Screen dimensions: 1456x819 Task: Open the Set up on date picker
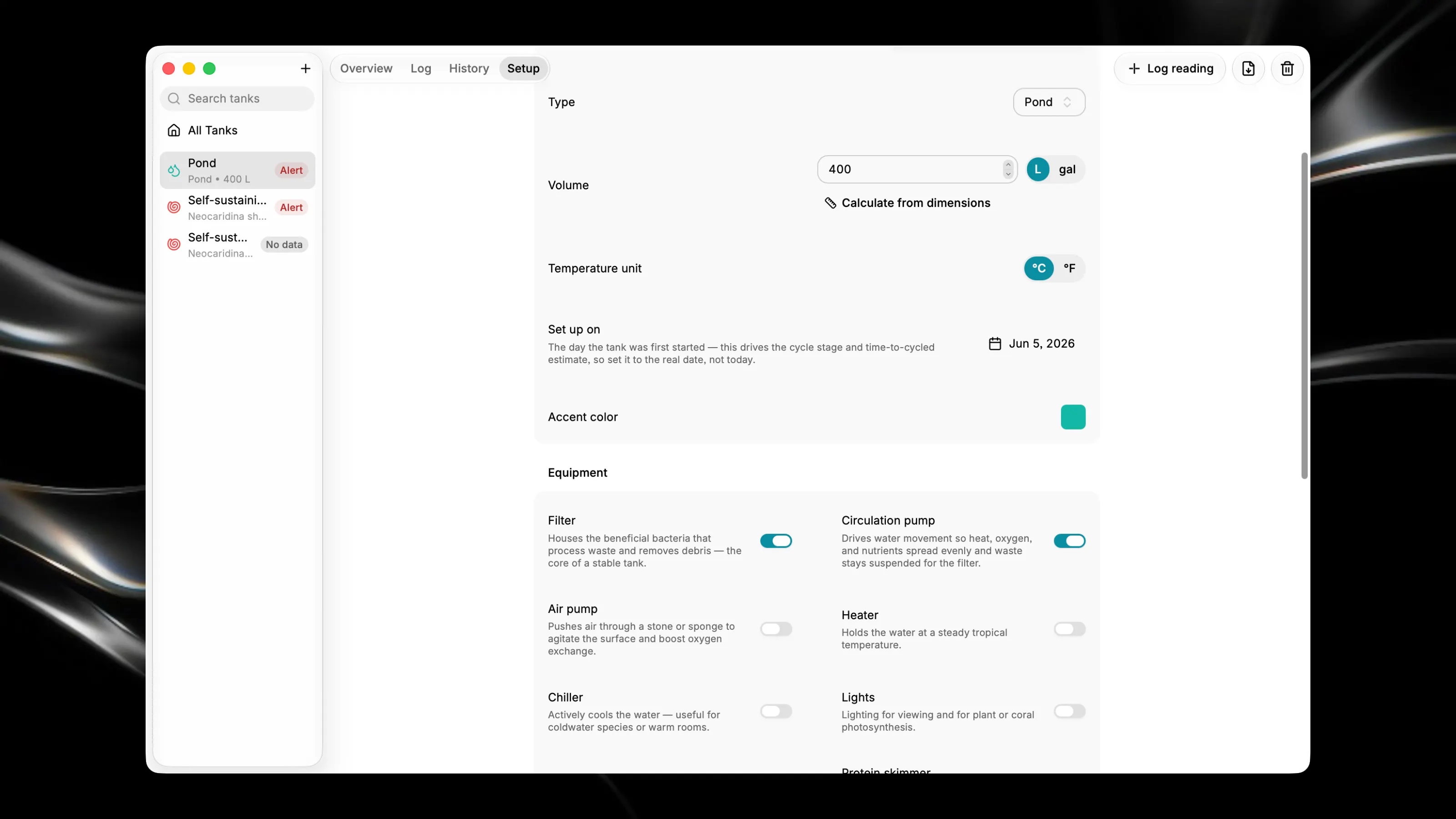coord(1032,344)
